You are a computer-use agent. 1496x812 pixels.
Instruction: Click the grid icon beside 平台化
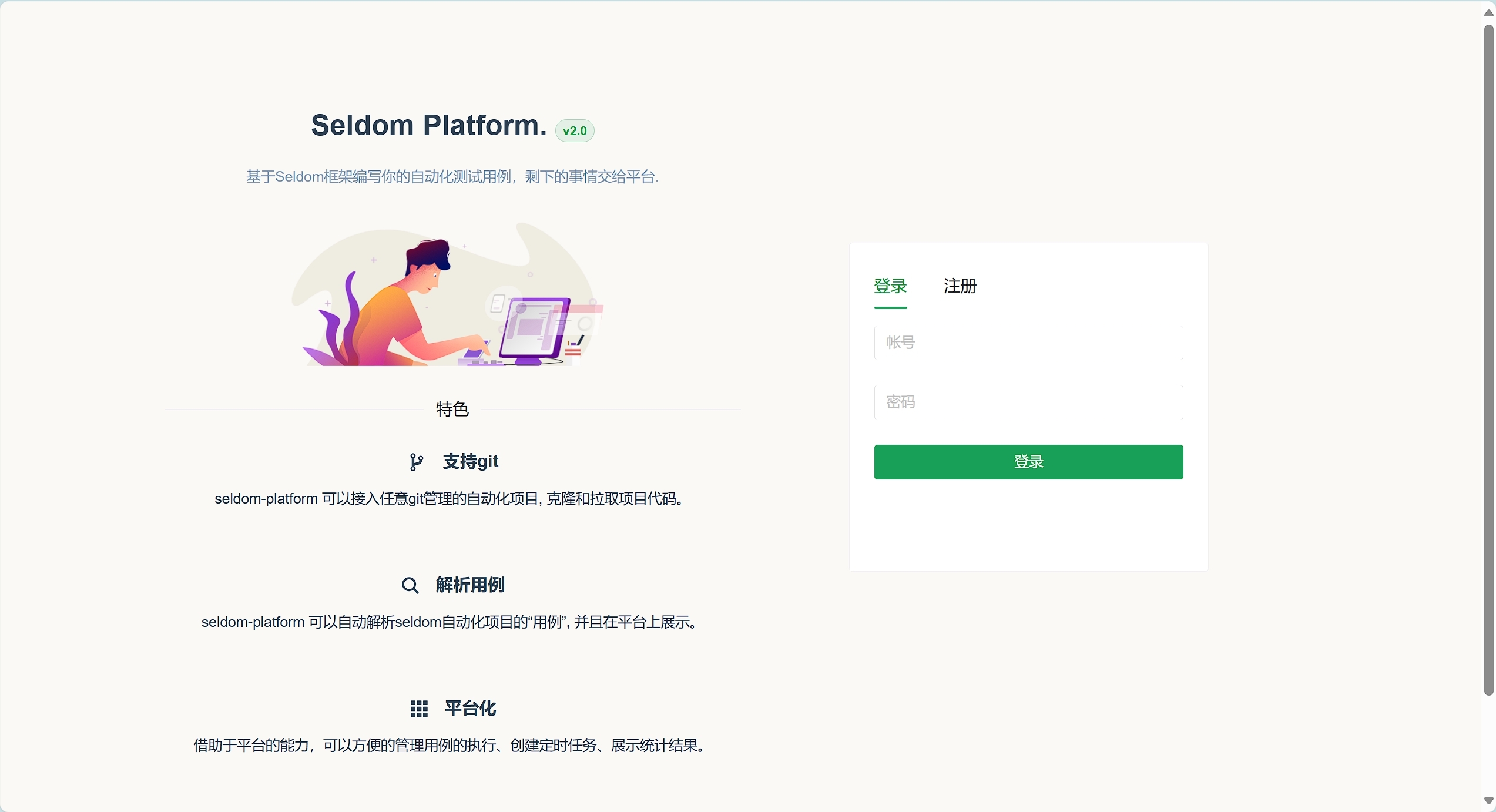pyautogui.click(x=419, y=709)
